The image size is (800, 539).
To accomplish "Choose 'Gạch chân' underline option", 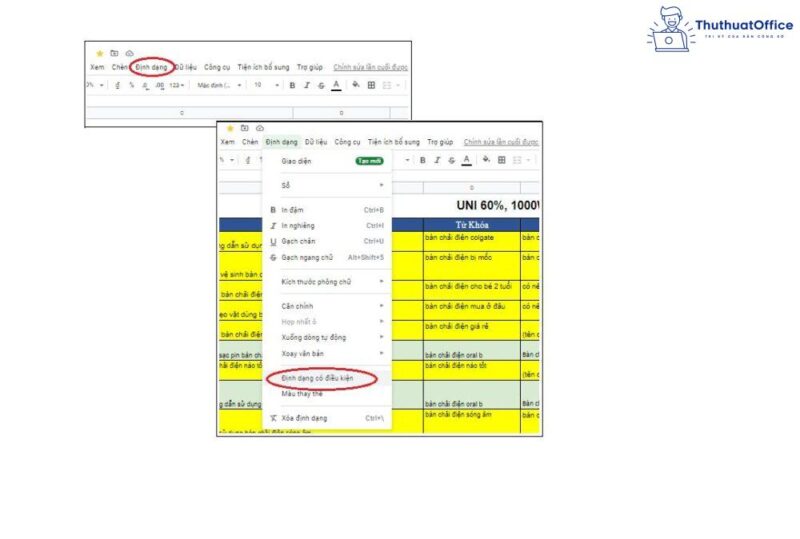I will point(327,241).
